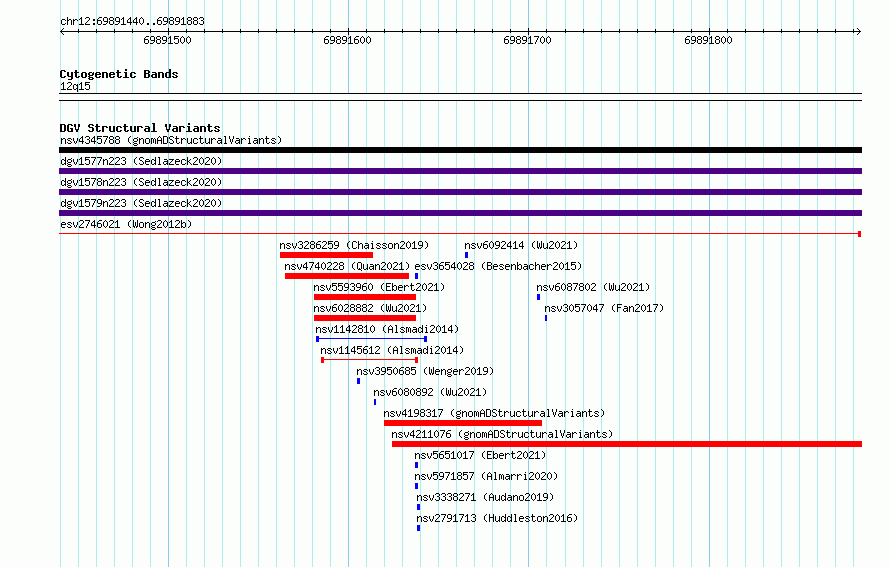The width and height of the screenshot is (890, 567).
Task: Click blue marker under esv3654028
Action: pyautogui.click(x=417, y=276)
